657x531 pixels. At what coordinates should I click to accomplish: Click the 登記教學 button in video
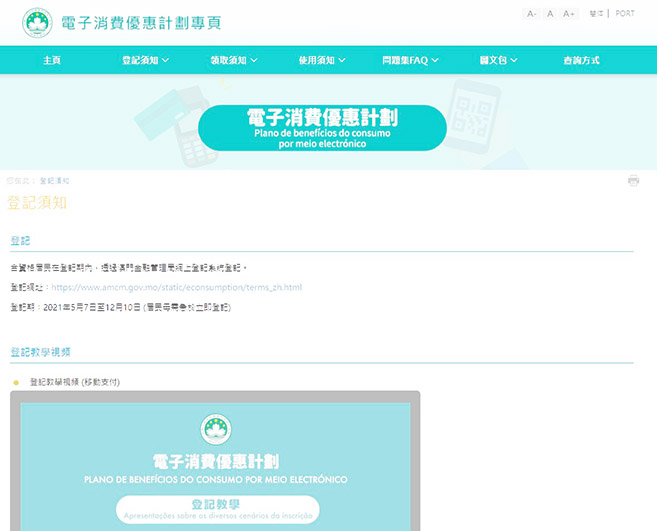217,509
